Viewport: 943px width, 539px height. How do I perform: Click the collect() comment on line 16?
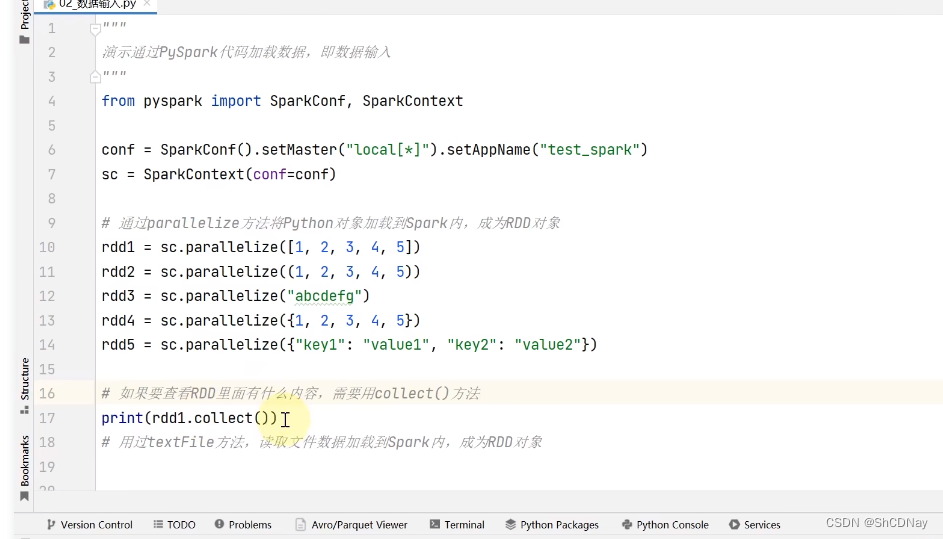[x=290, y=393]
